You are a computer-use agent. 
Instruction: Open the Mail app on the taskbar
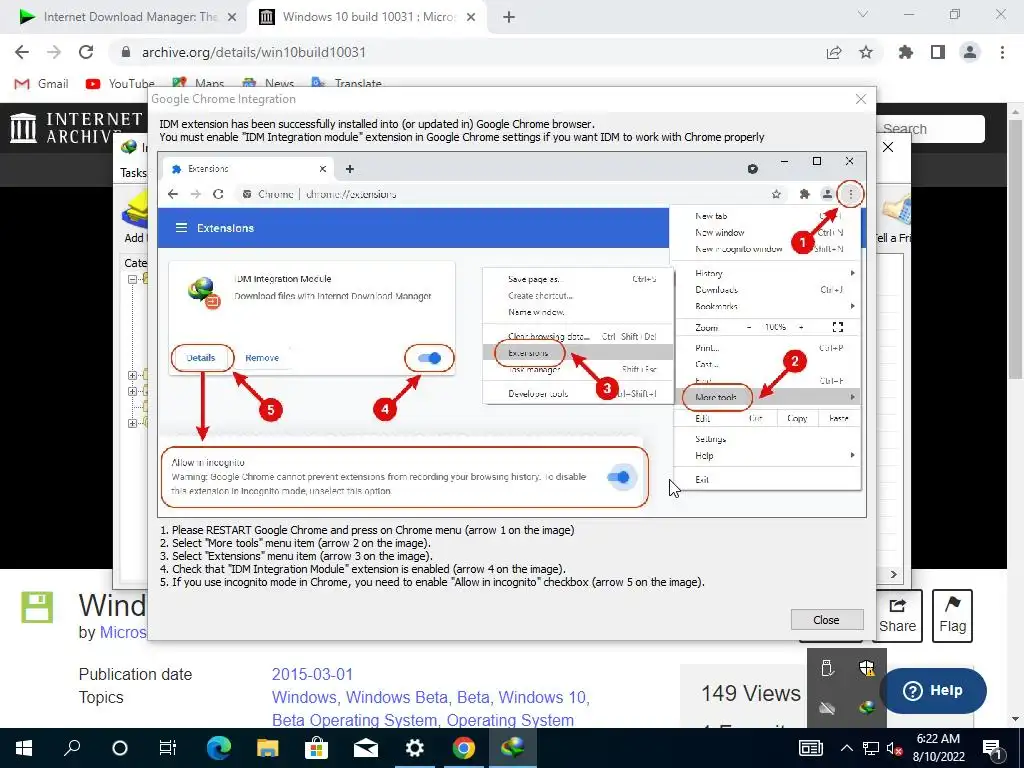click(366, 748)
